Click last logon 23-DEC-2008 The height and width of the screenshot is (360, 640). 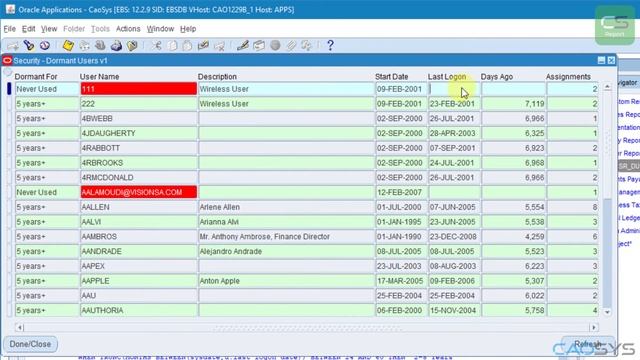click(x=454, y=237)
